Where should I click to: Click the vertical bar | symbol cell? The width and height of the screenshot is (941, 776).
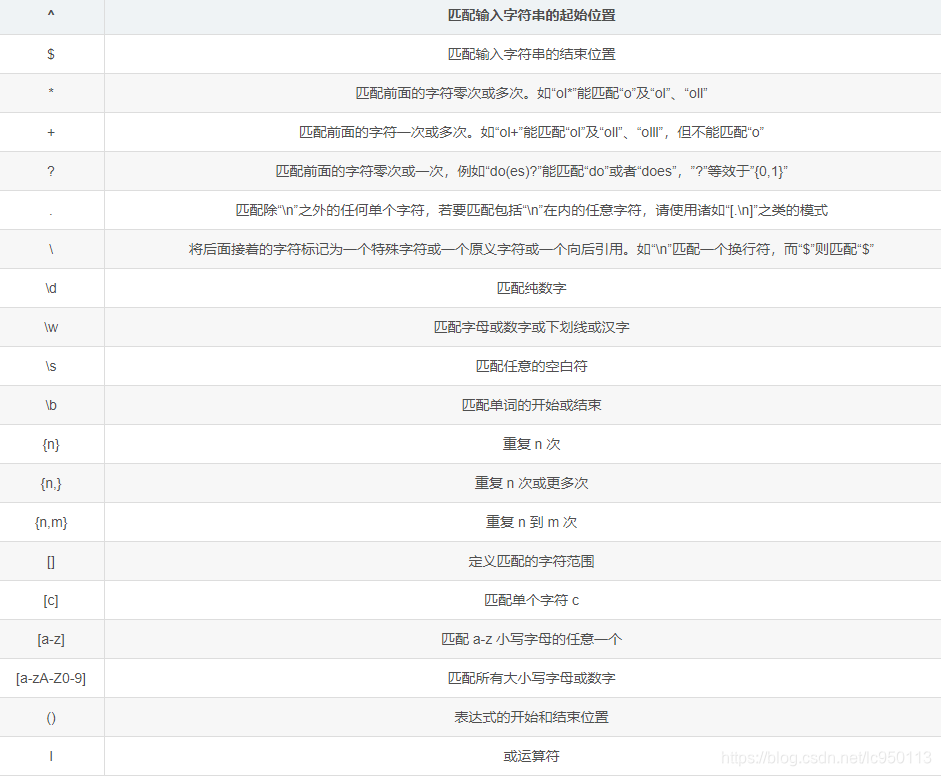[51, 756]
